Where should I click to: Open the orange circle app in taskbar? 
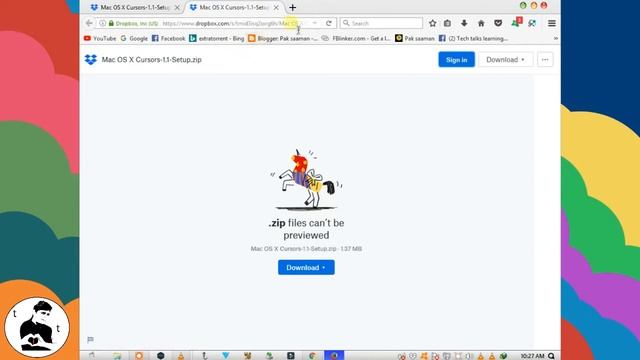[139, 356]
